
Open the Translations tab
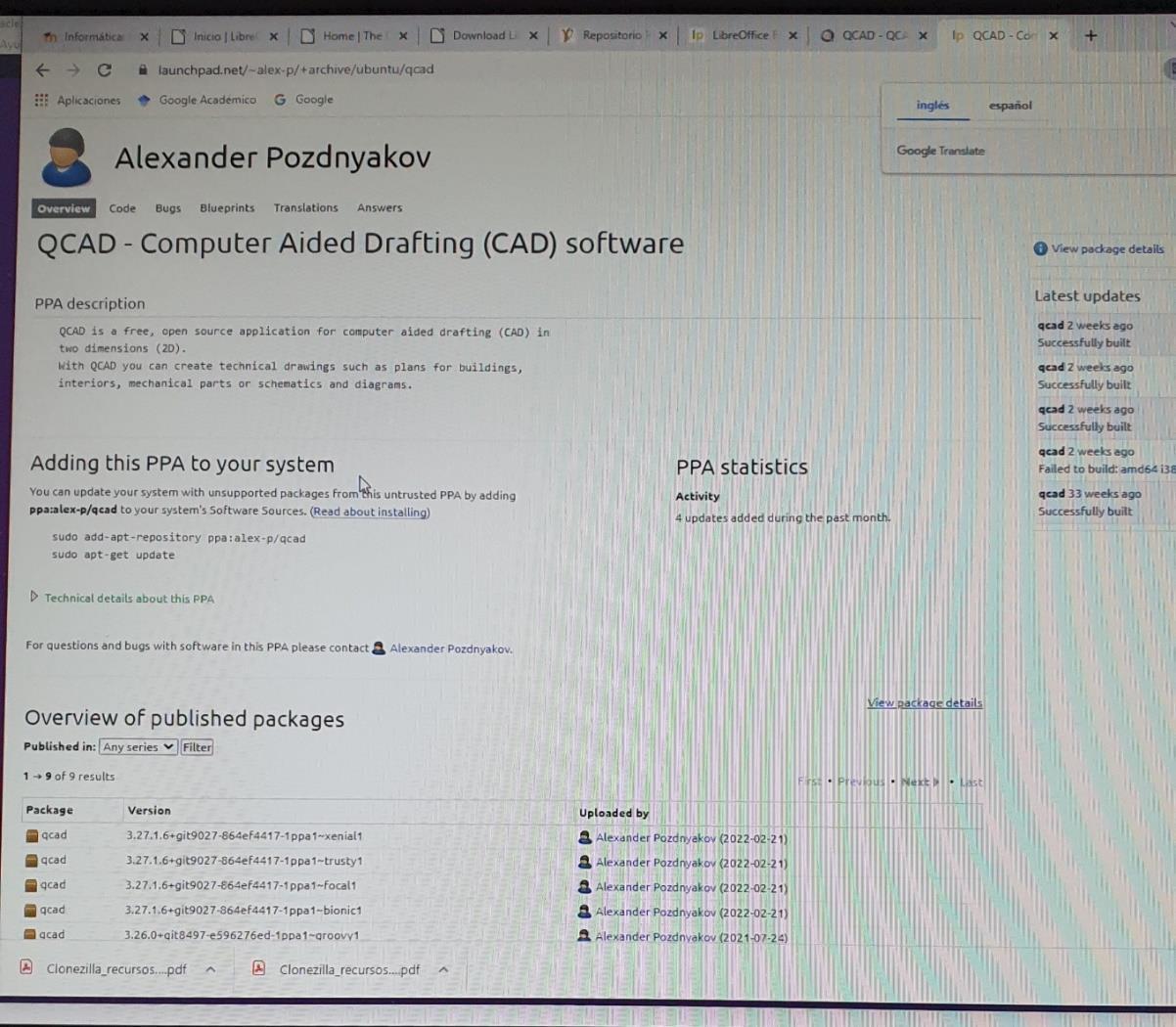[x=306, y=208]
